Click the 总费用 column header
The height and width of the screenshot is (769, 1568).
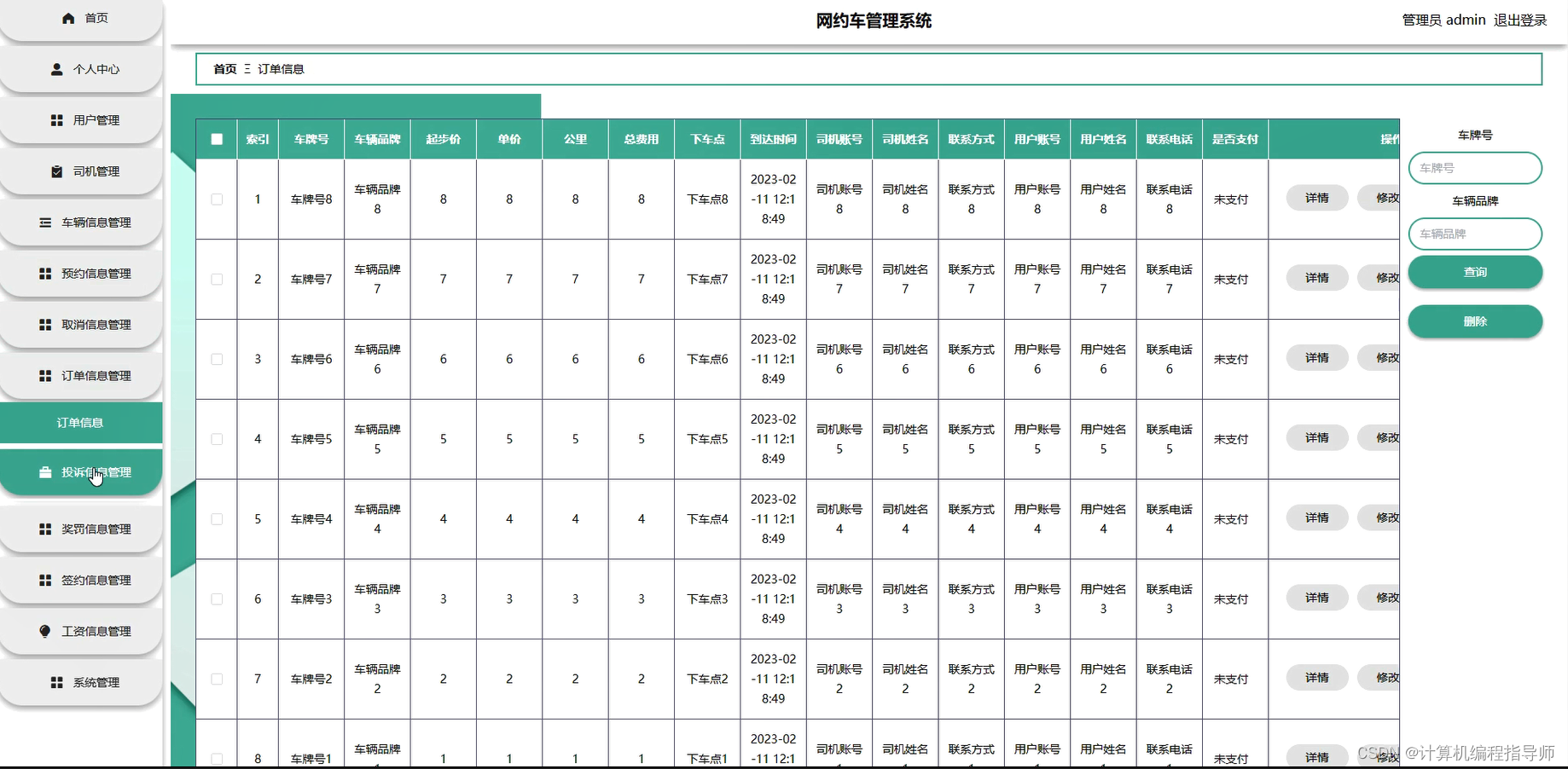pyautogui.click(x=642, y=139)
